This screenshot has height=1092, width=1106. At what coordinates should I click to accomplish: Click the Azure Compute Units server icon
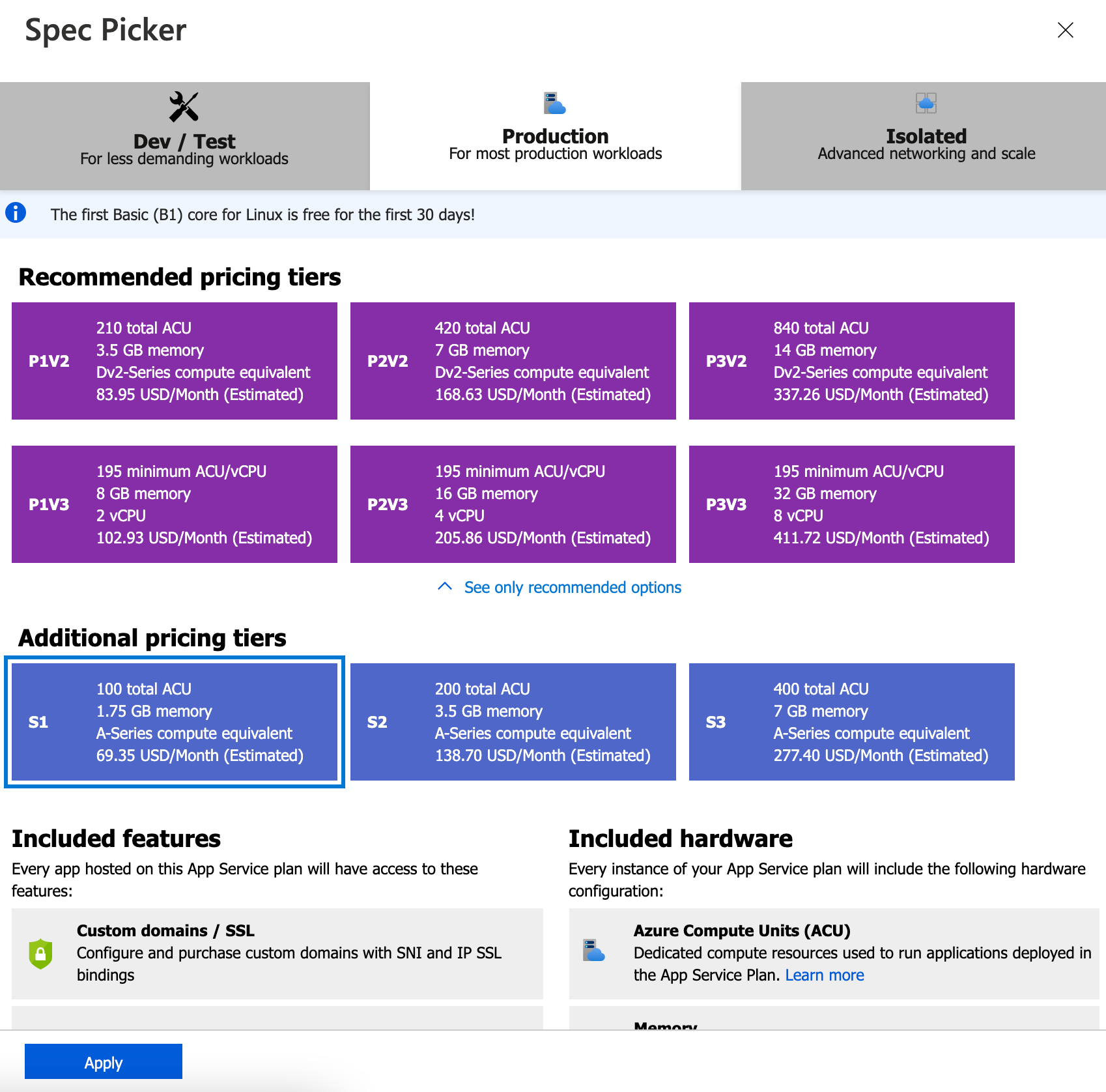coord(593,951)
